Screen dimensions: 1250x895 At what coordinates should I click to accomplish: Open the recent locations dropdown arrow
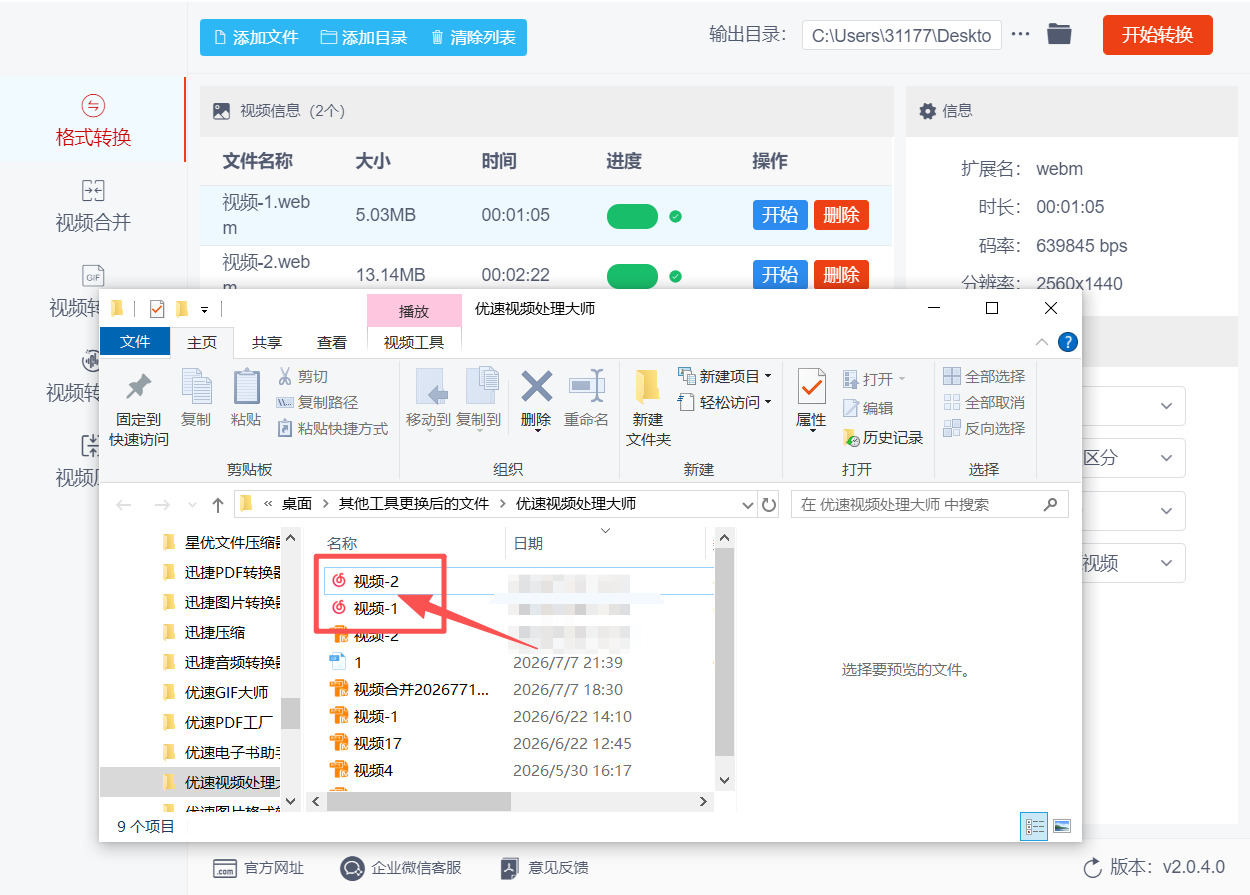tap(191, 505)
